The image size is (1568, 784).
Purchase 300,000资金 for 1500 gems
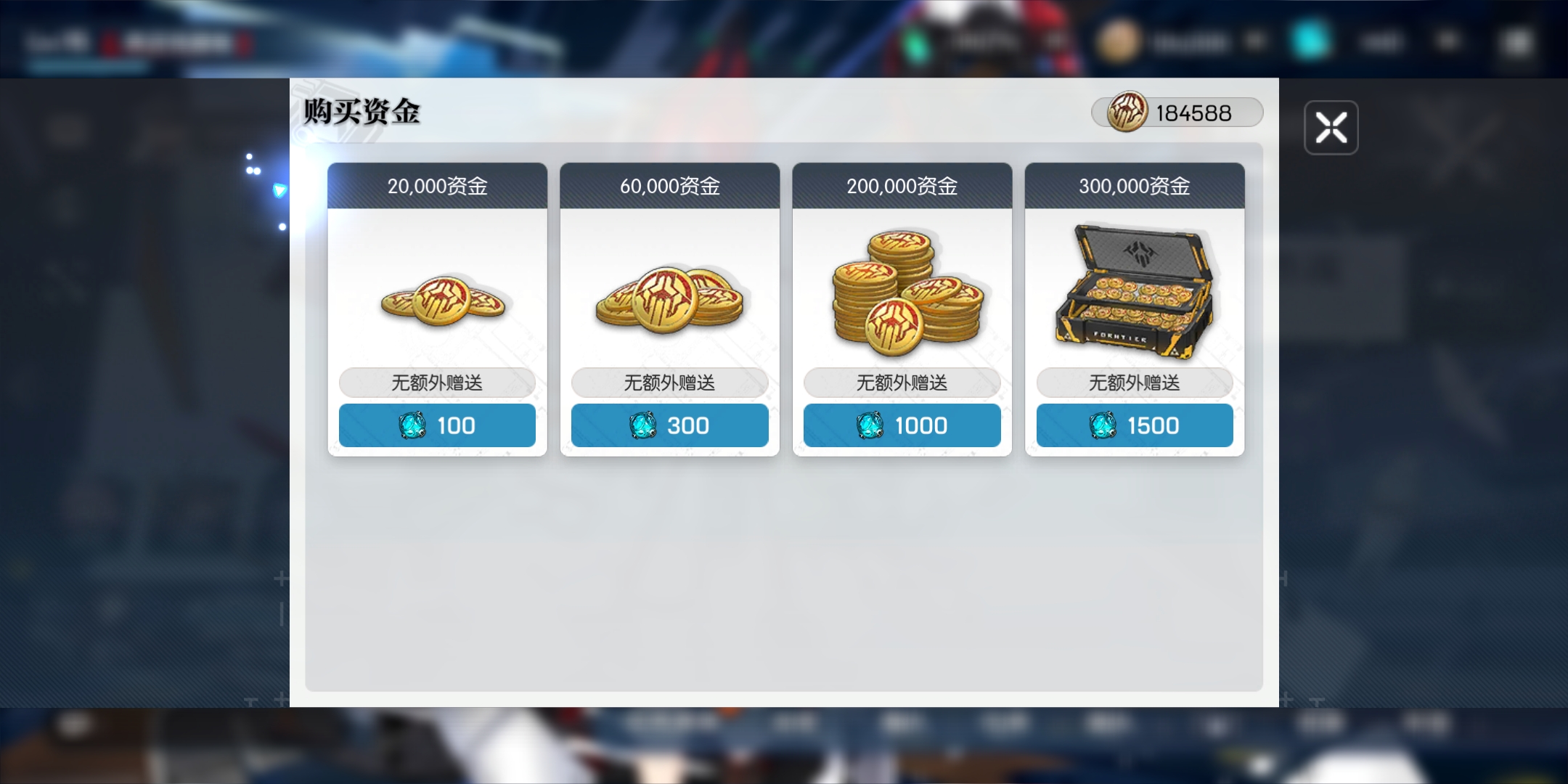point(1134,425)
